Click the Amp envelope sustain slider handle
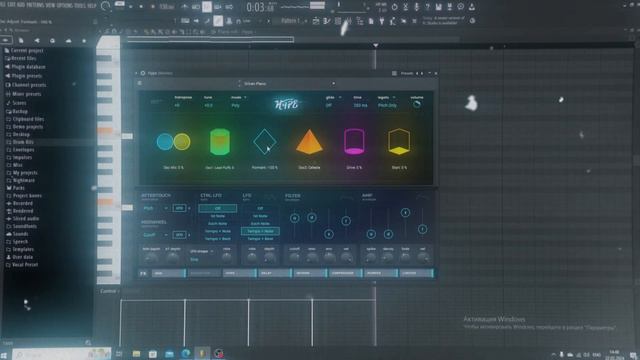The height and width of the screenshot is (360, 640). [405, 212]
